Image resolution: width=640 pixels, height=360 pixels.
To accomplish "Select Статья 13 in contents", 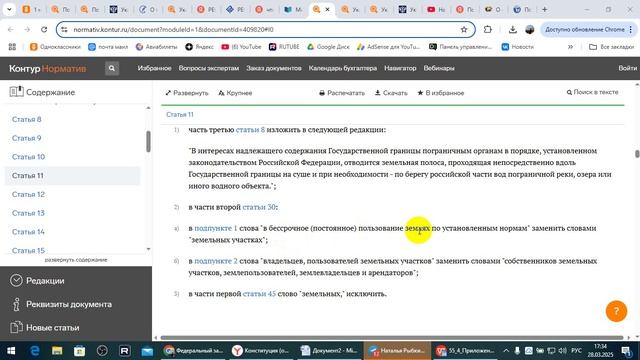I will coord(28,213).
